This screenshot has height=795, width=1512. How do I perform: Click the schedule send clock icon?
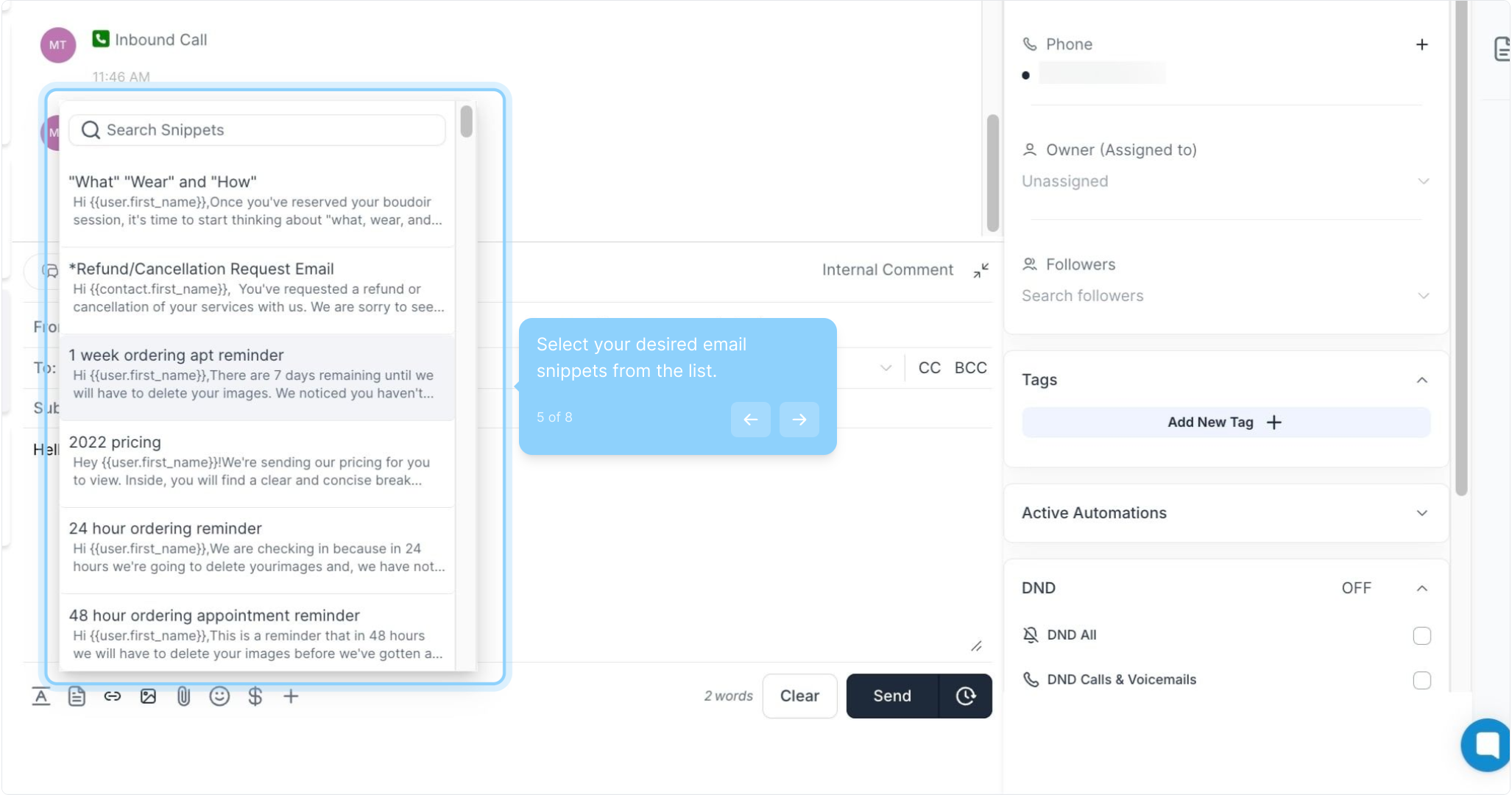pyautogui.click(x=966, y=696)
